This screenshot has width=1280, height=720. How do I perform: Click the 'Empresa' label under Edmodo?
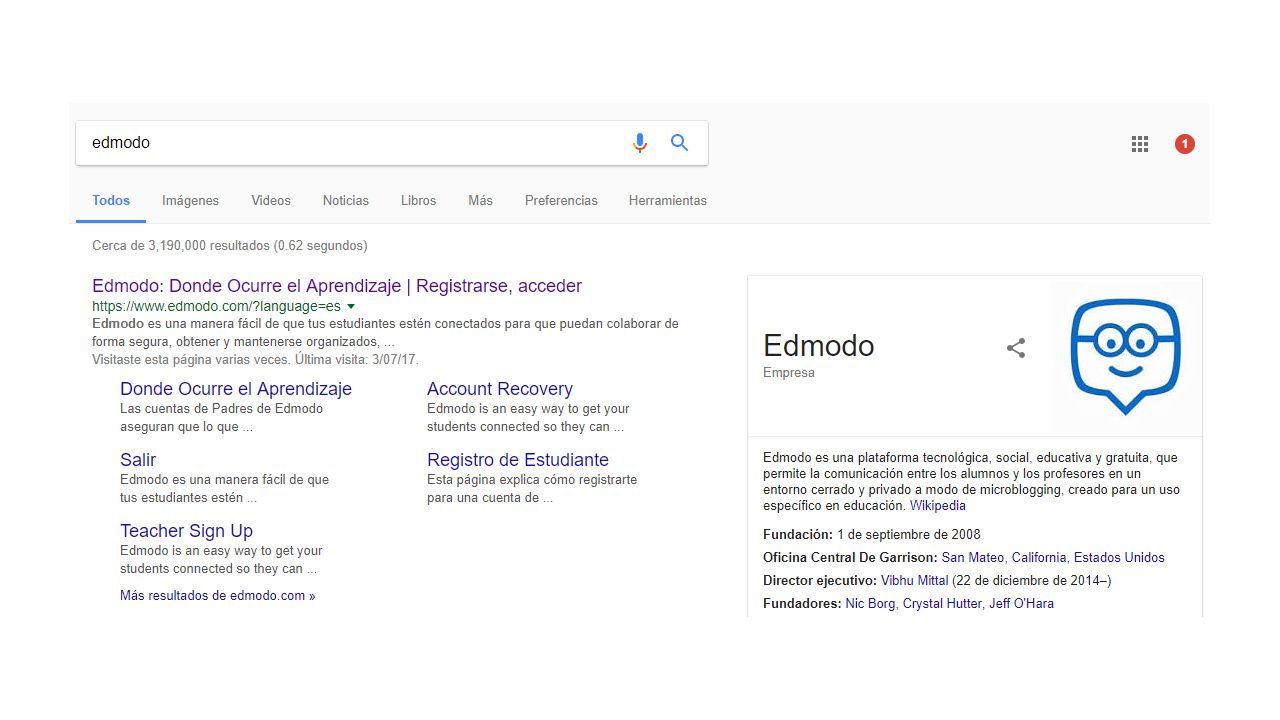789,373
